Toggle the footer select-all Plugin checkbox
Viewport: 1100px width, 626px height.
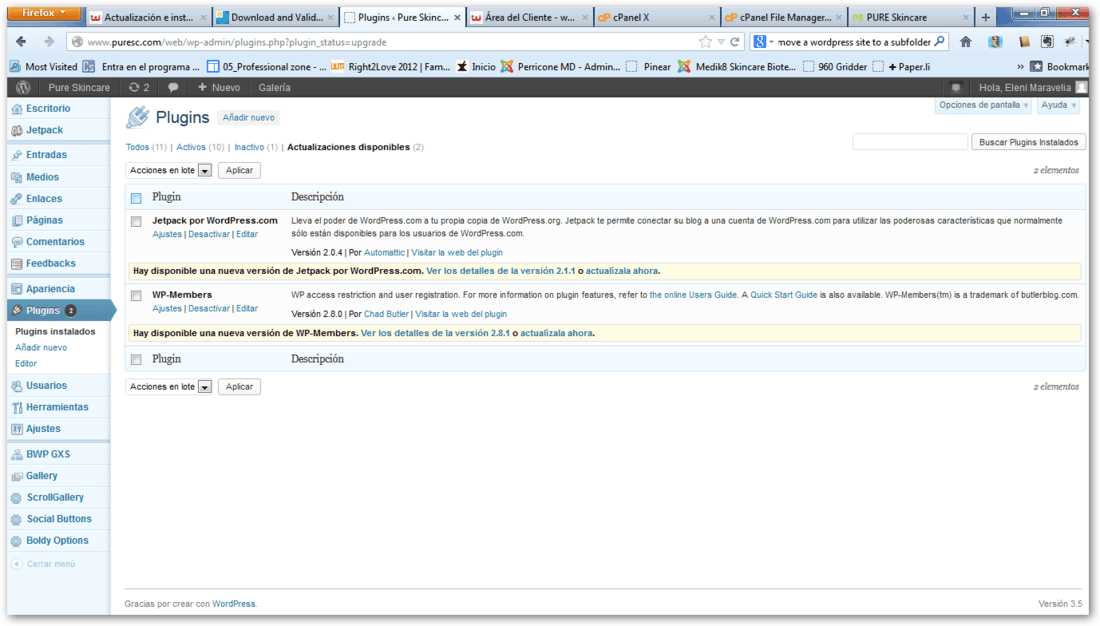click(x=136, y=360)
